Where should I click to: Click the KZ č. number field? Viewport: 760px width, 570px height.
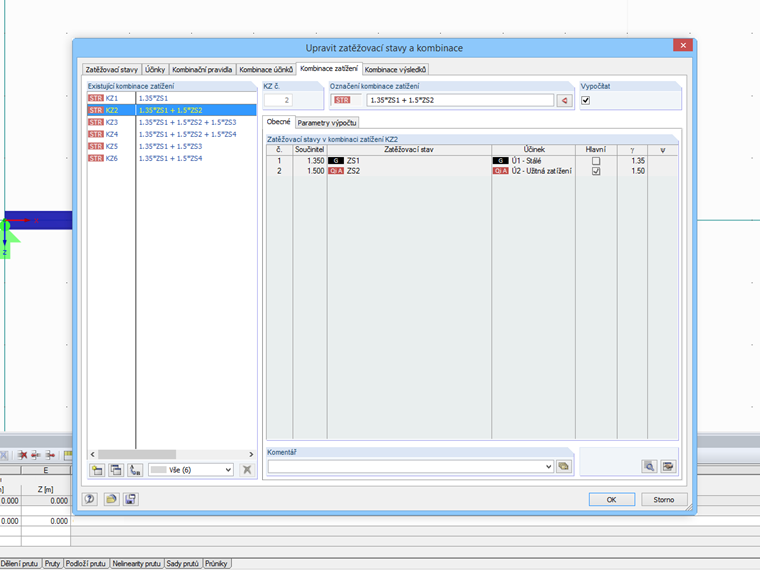coord(279,100)
